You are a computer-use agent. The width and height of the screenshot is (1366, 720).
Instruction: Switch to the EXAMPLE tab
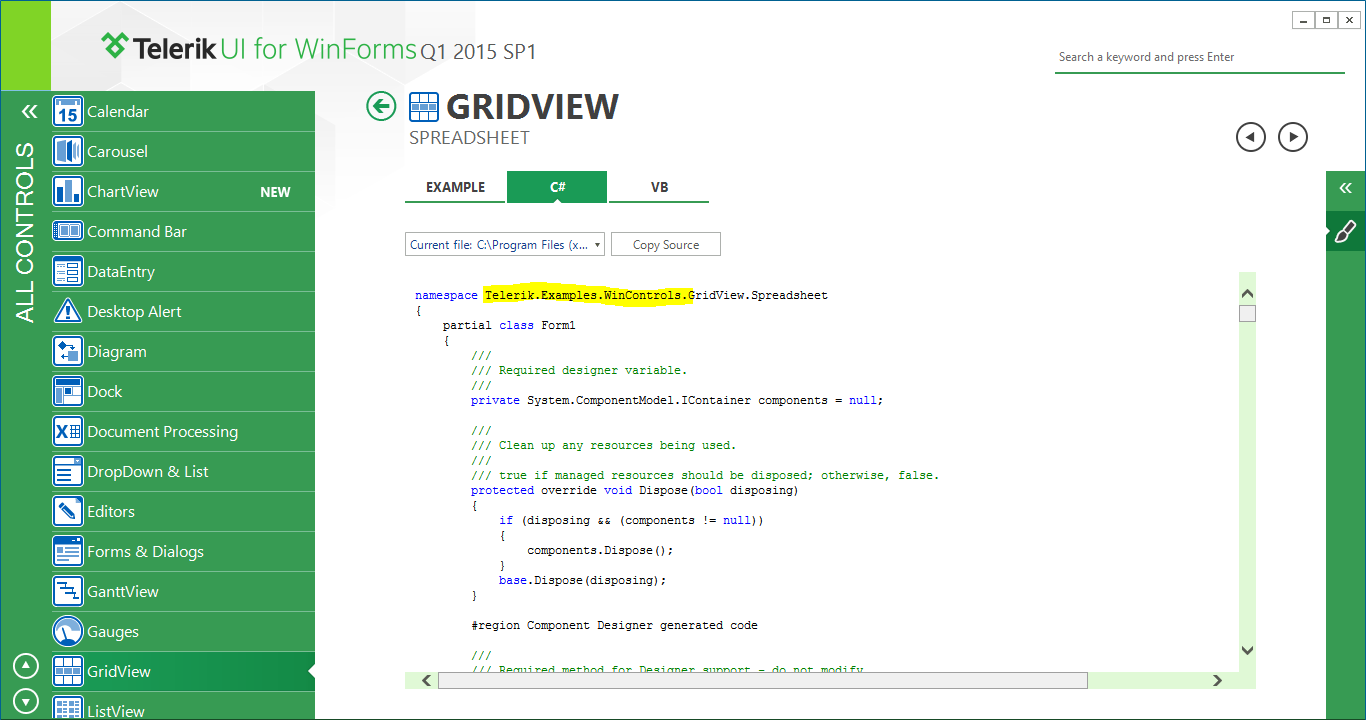coord(455,187)
